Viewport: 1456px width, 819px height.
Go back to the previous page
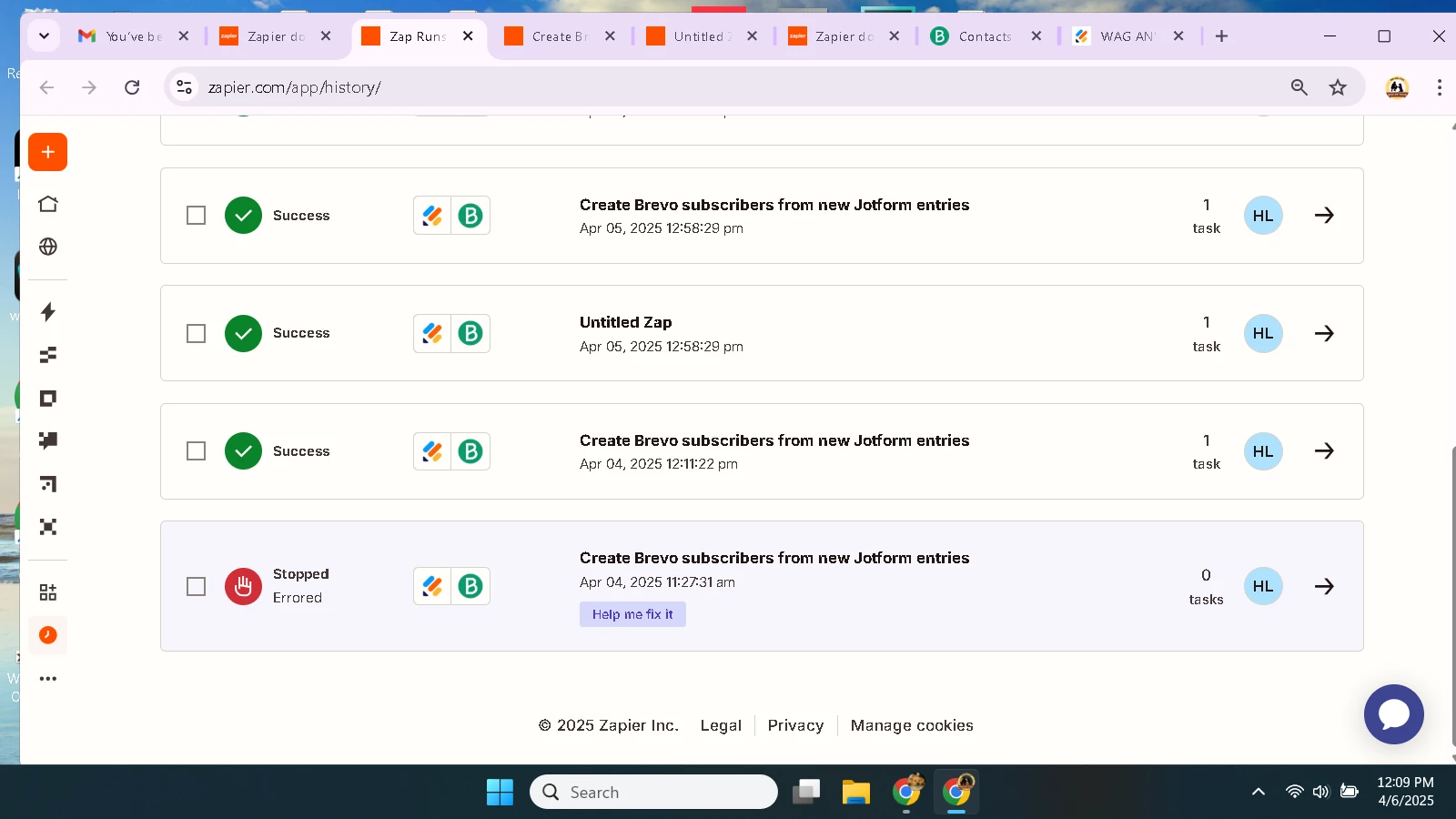coord(46,87)
